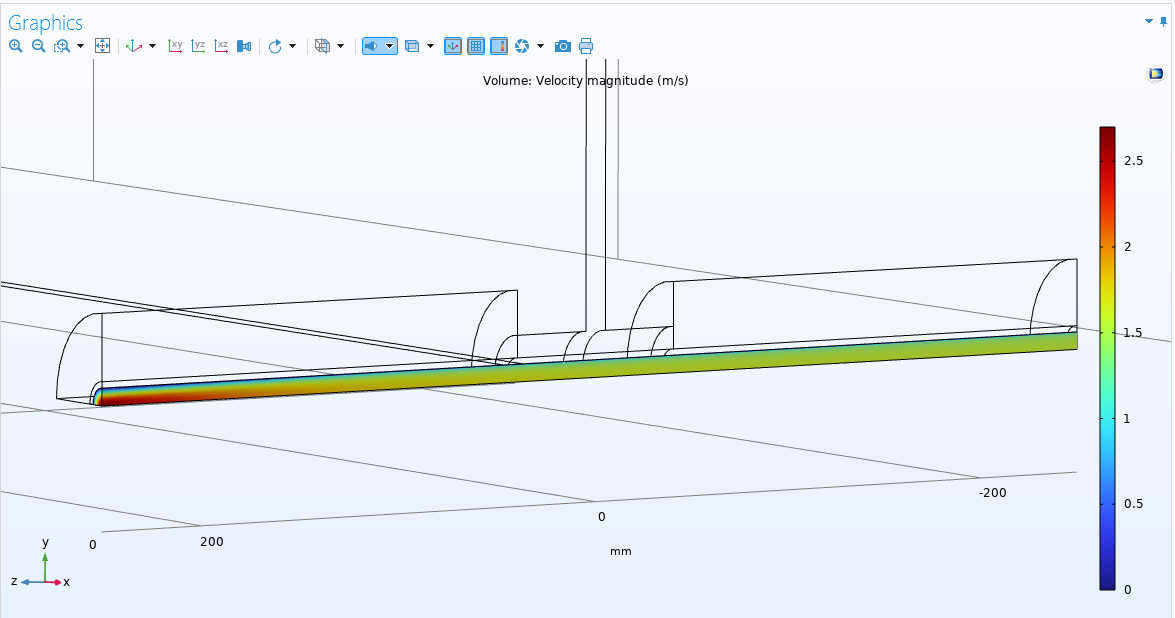Switch to the YZ plane view
The image size is (1175, 618).
tap(199, 46)
